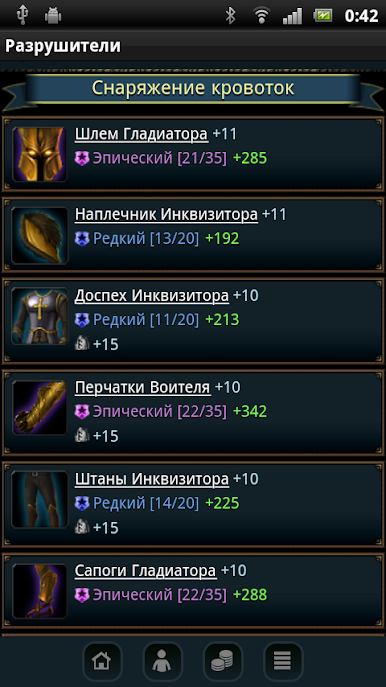Tap the Inquisitor armor chest image

(x=39, y=316)
